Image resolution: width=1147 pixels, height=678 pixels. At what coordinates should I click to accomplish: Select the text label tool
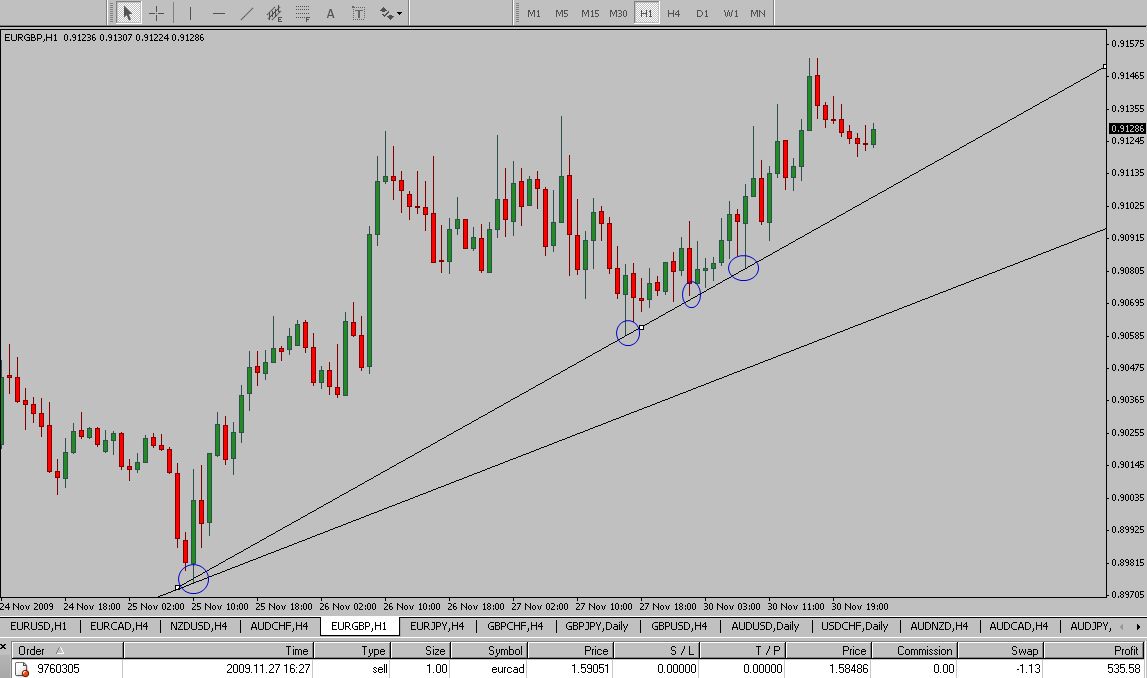tap(359, 13)
